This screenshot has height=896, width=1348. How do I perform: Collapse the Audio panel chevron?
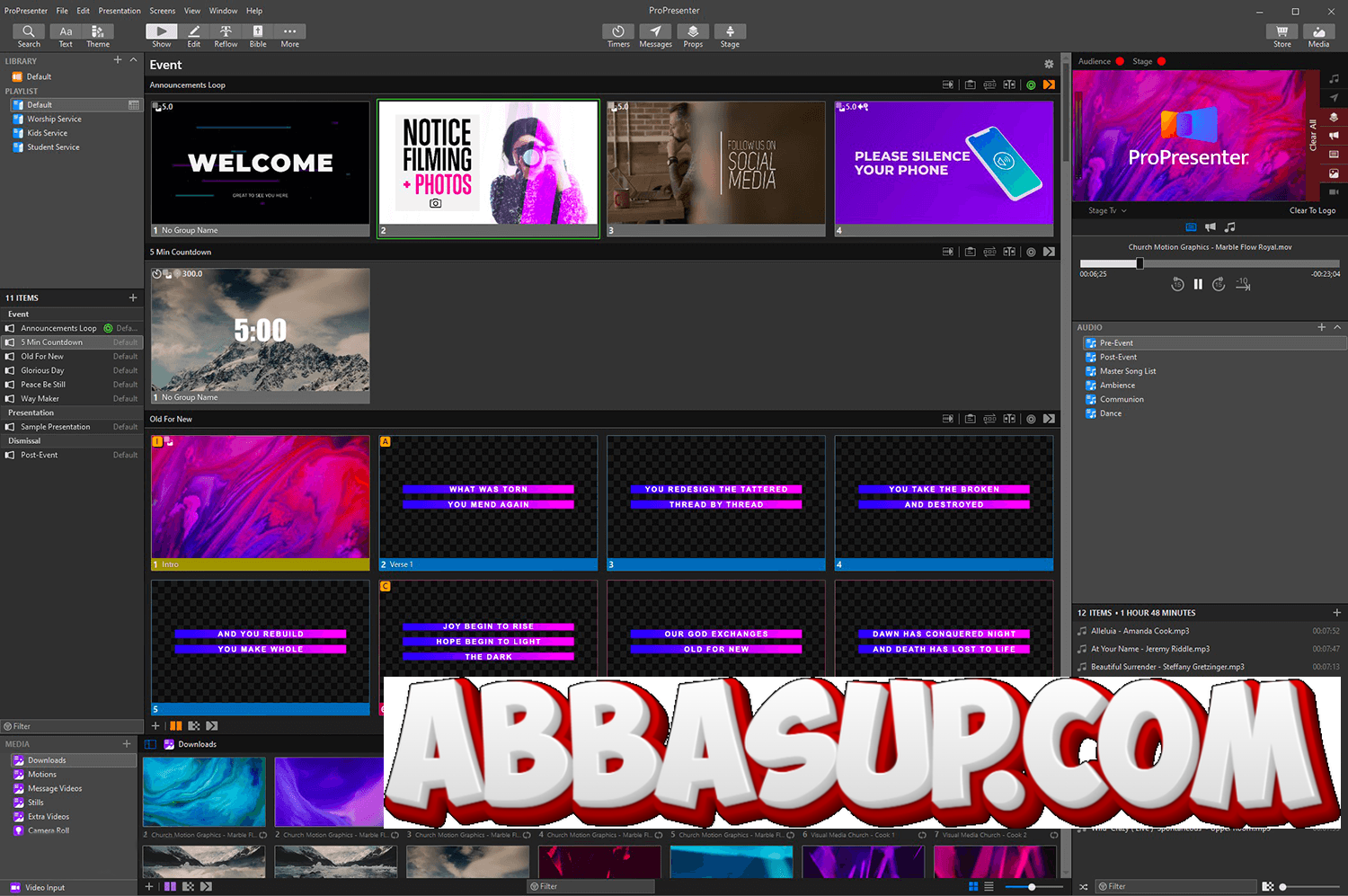1337,327
